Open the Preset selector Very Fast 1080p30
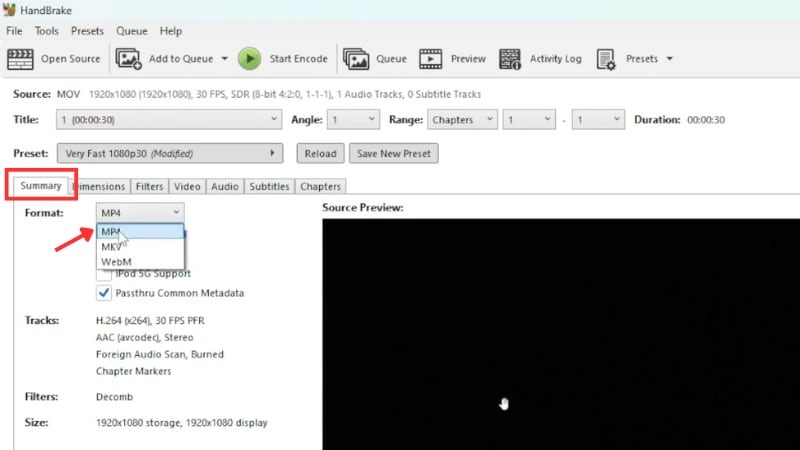 click(170, 154)
